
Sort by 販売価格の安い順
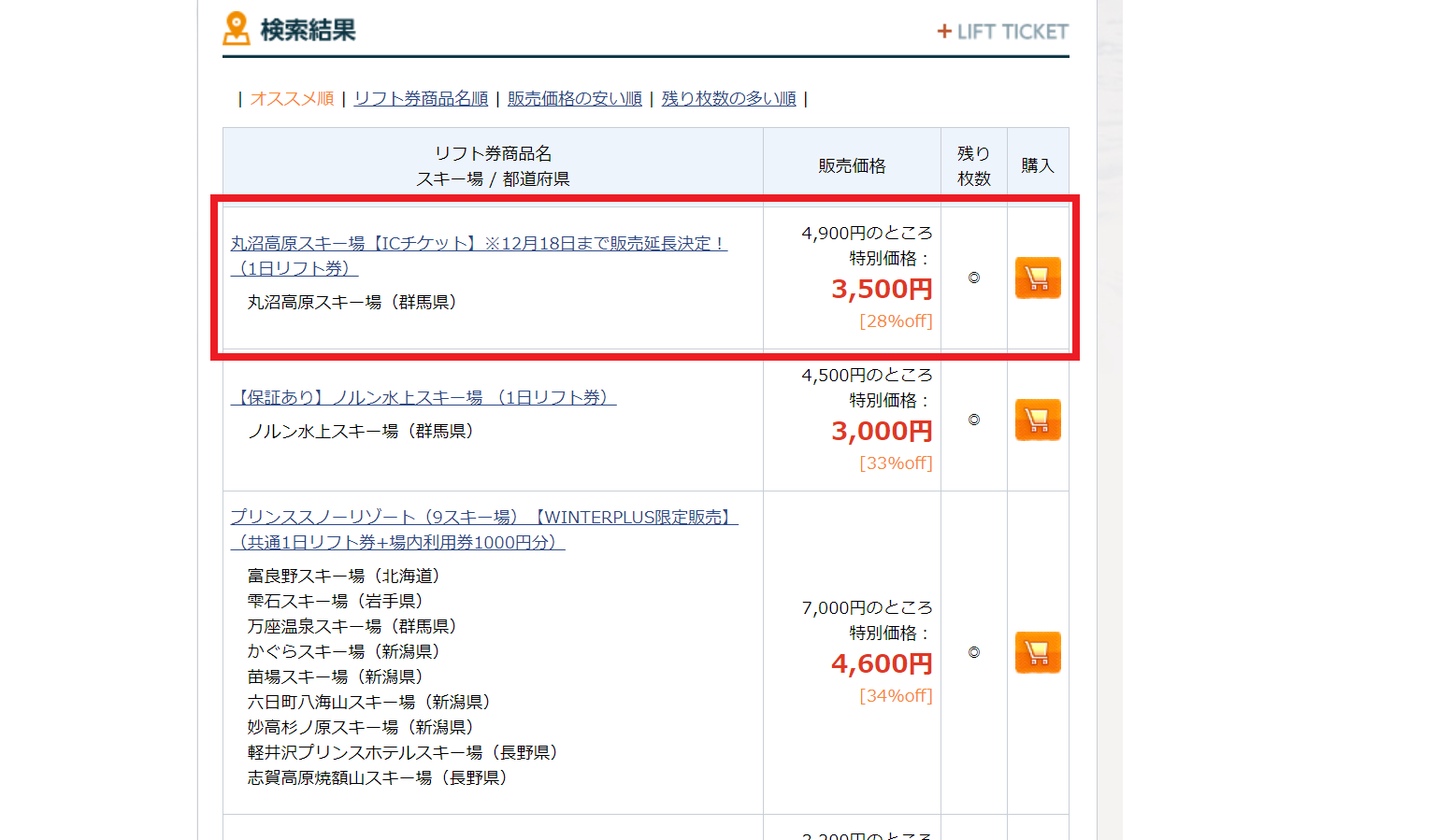coord(574,99)
